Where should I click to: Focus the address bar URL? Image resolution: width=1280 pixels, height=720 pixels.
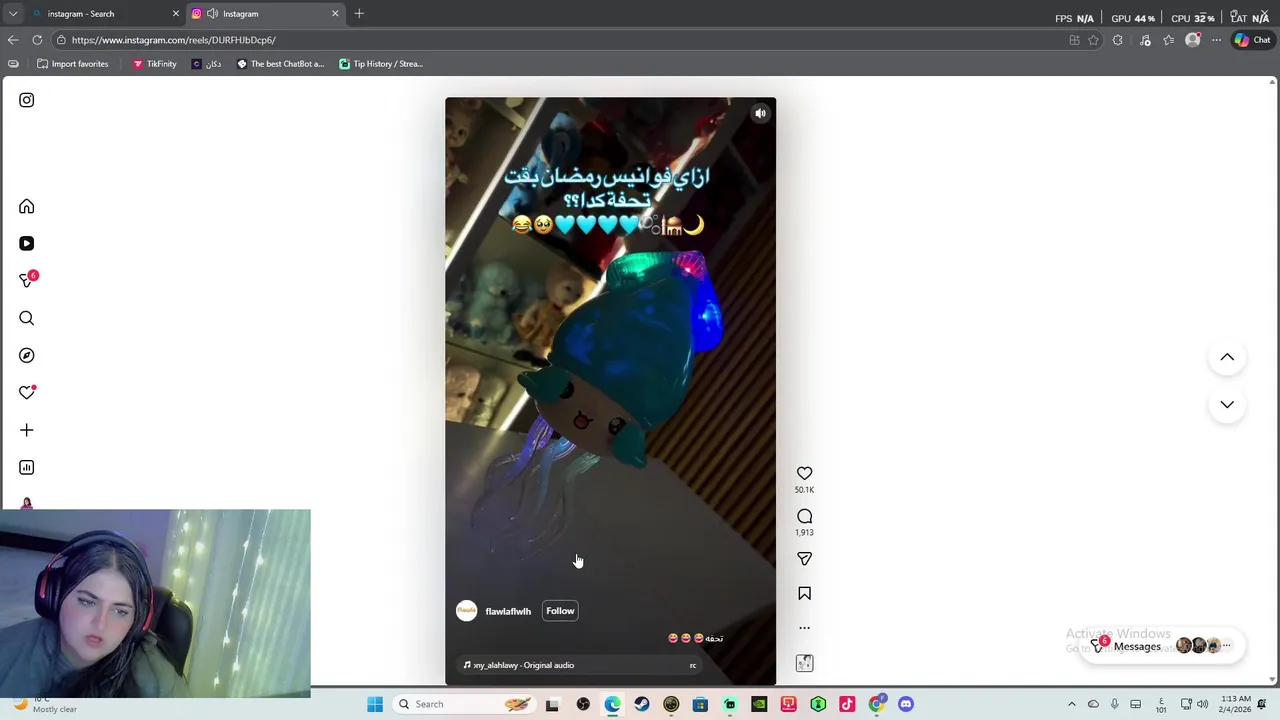pyautogui.click(x=560, y=40)
